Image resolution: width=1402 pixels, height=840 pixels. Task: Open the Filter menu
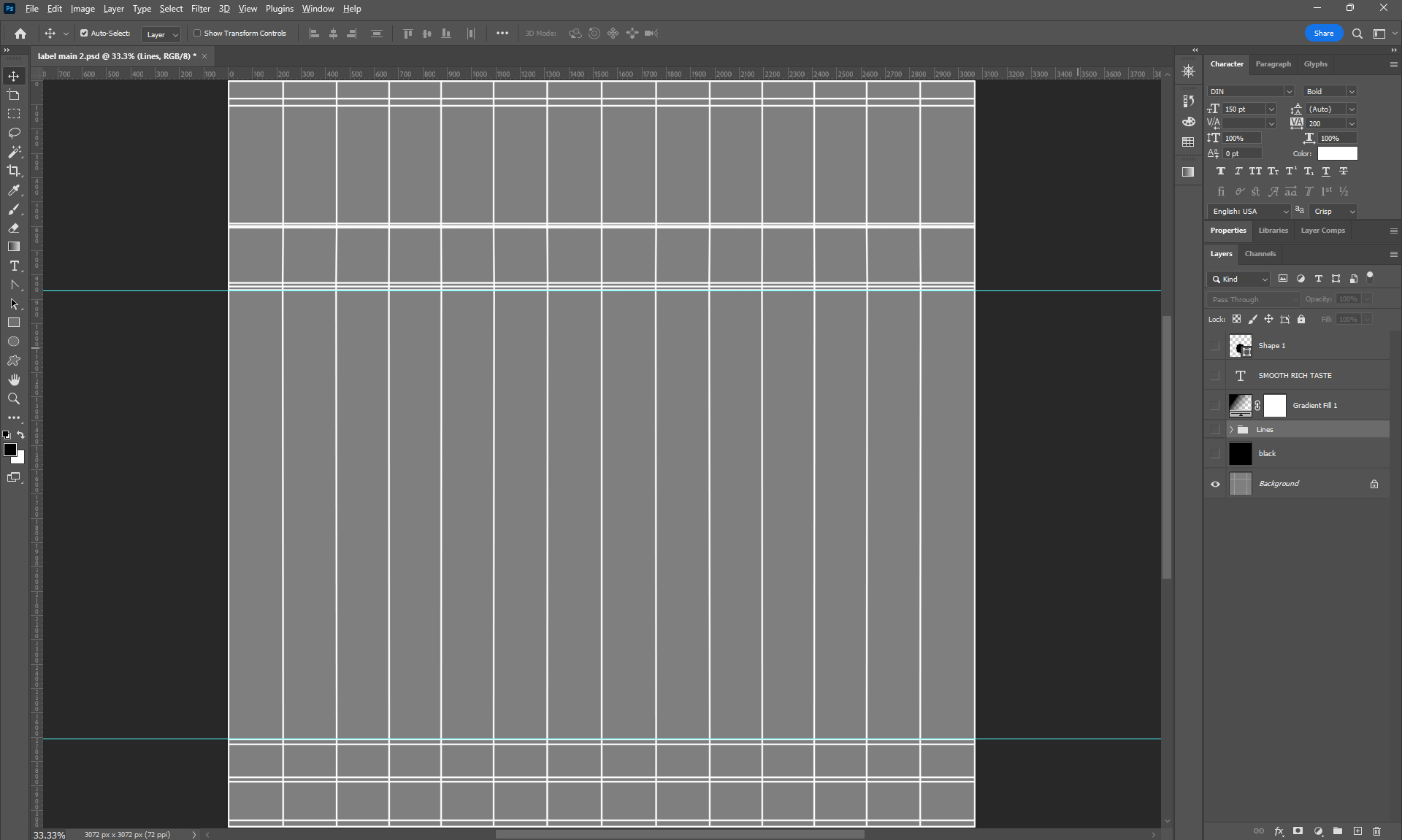[x=200, y=9]
